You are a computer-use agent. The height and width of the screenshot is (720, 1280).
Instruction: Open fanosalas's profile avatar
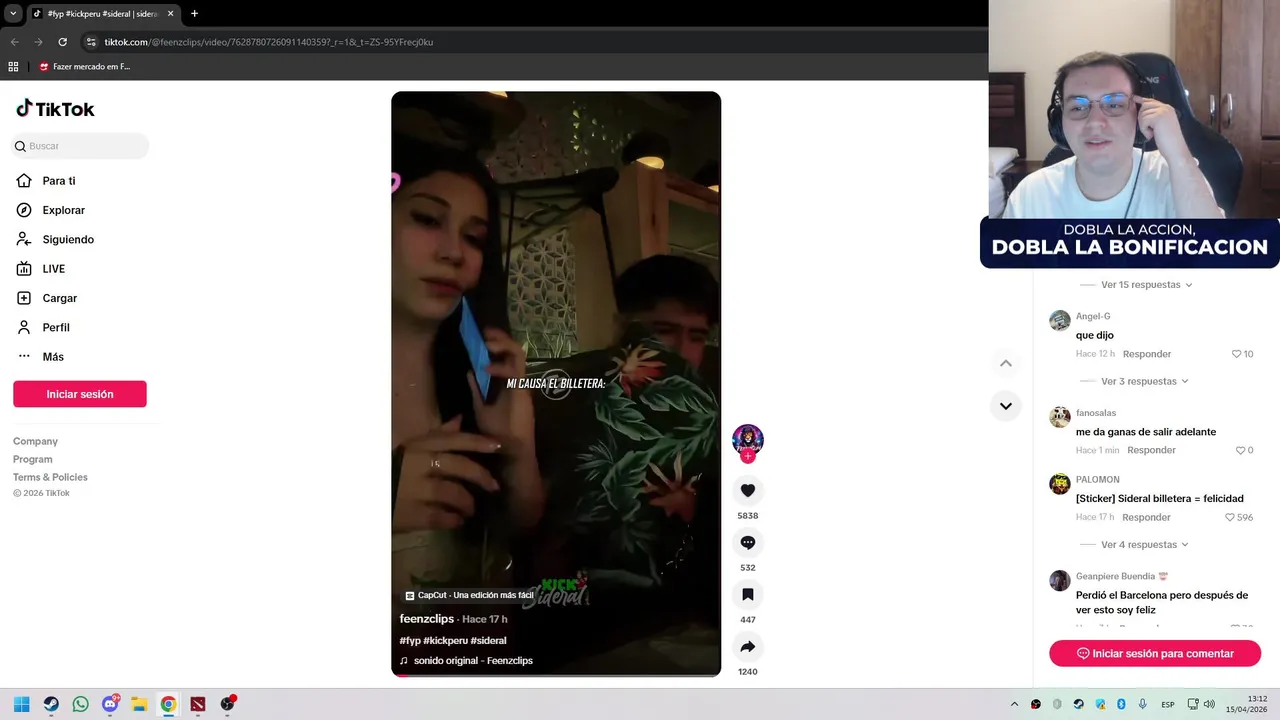point(1059,417)
